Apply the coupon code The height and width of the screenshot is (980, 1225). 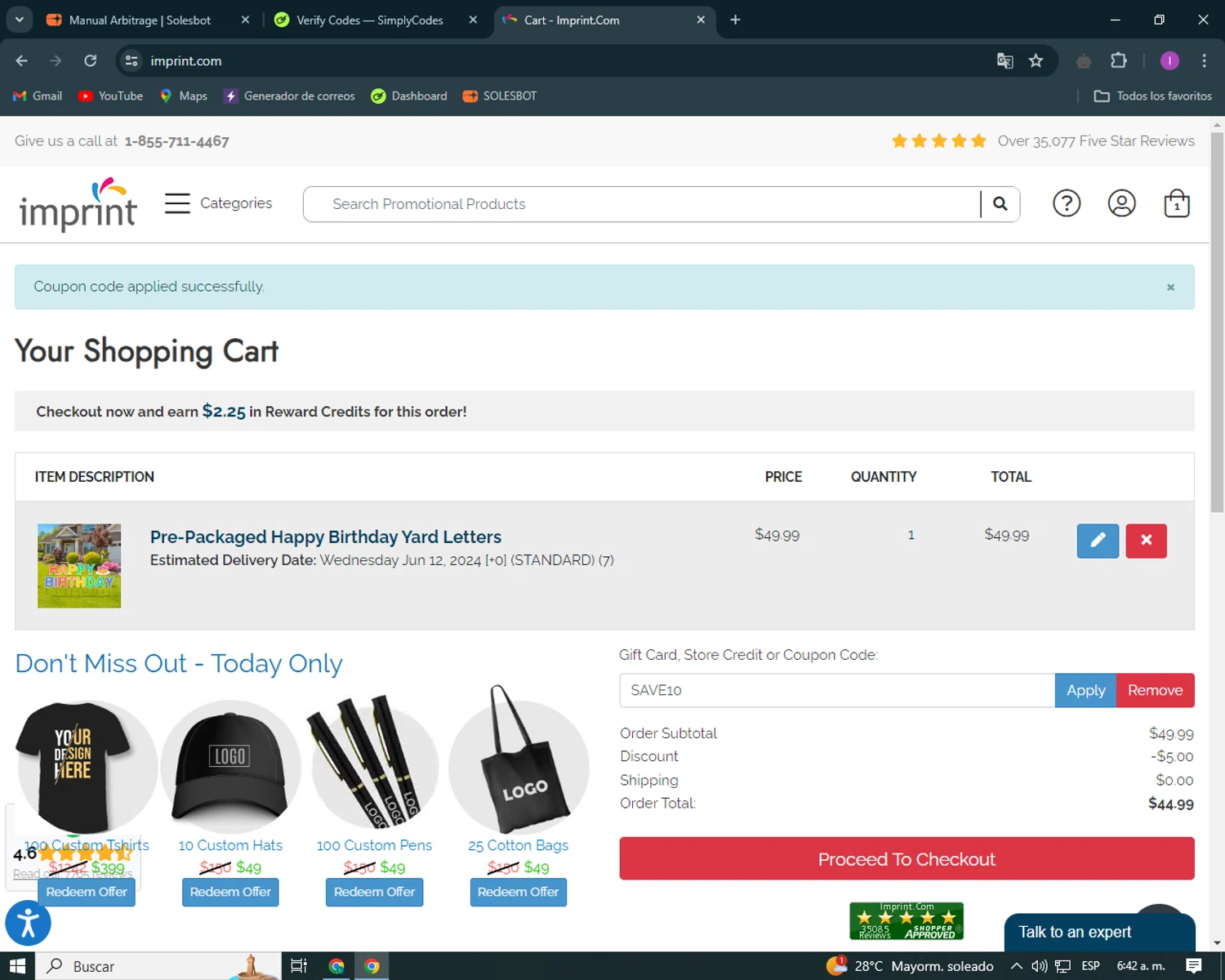(1085, 690)
